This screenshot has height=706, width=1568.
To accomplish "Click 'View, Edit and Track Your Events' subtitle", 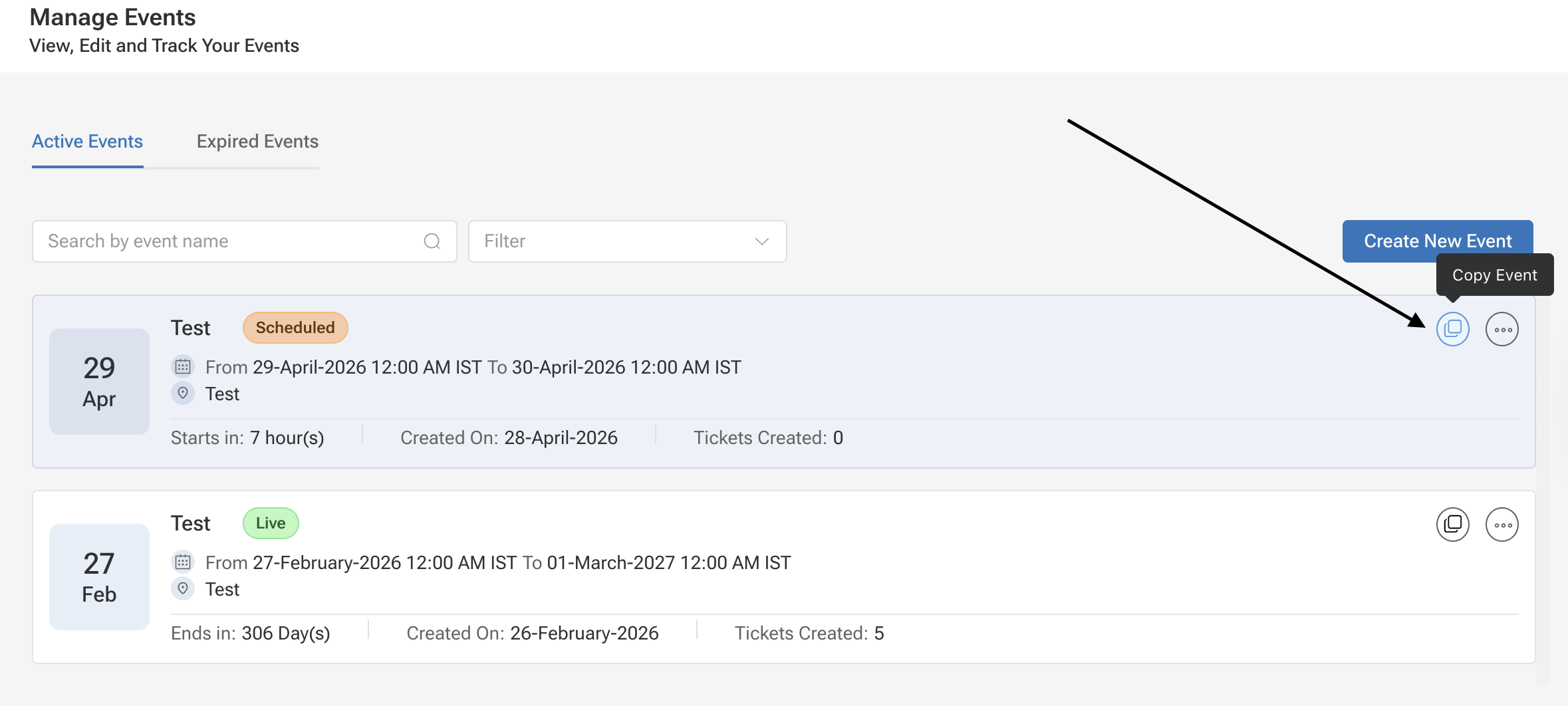I will pos(164,45).
